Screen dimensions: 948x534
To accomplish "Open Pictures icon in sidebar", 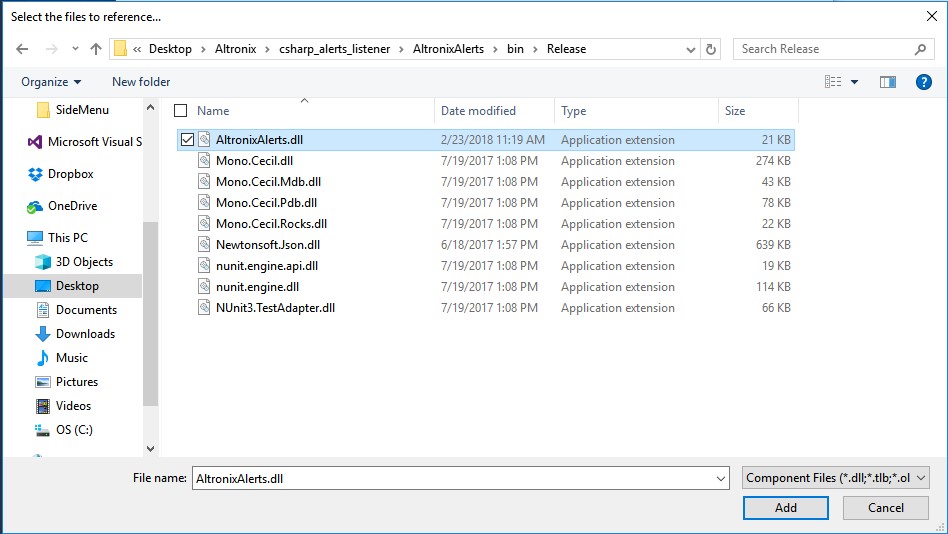I will pyautogui.click(x=43, y=382).
